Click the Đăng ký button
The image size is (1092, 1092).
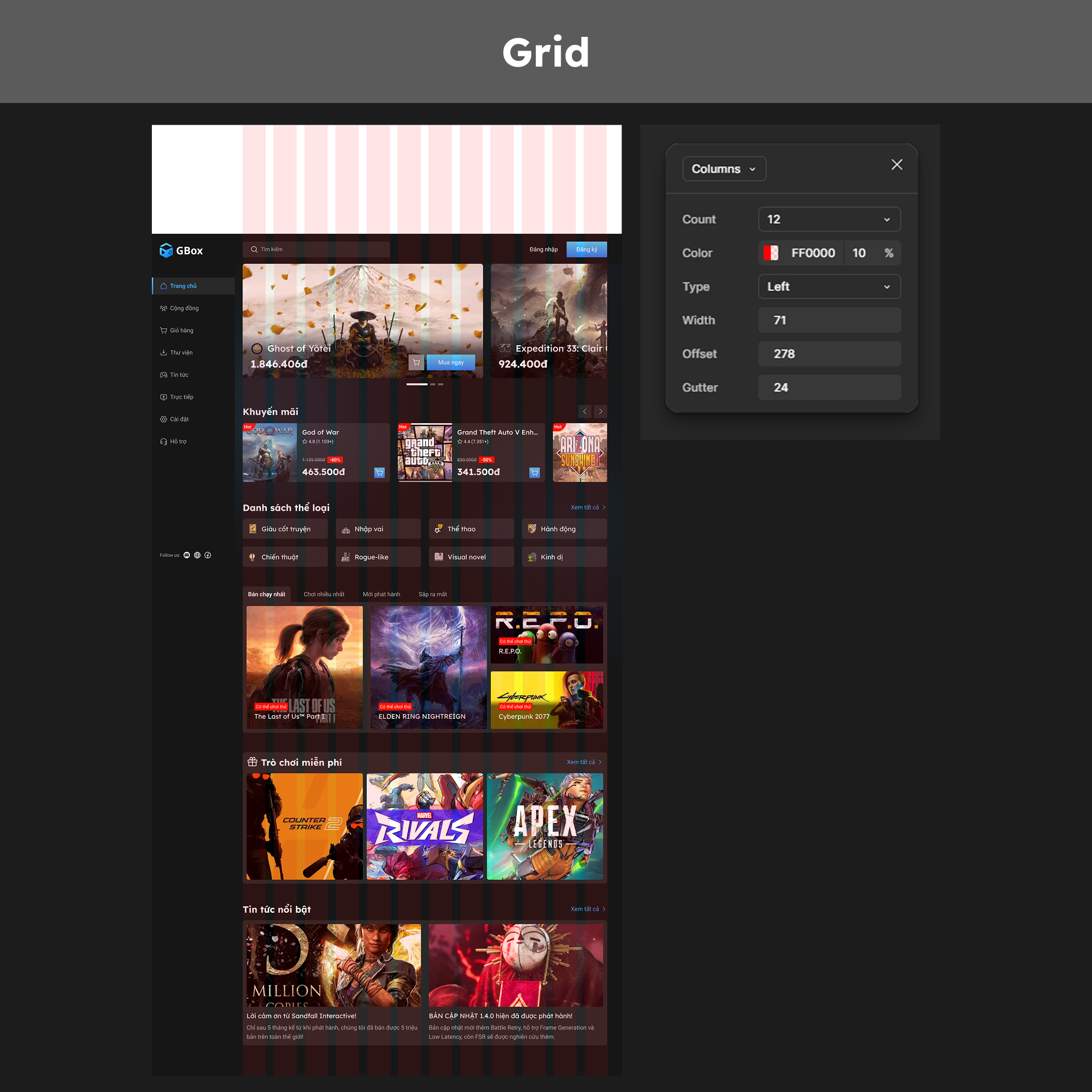click(x=586, y=249)
